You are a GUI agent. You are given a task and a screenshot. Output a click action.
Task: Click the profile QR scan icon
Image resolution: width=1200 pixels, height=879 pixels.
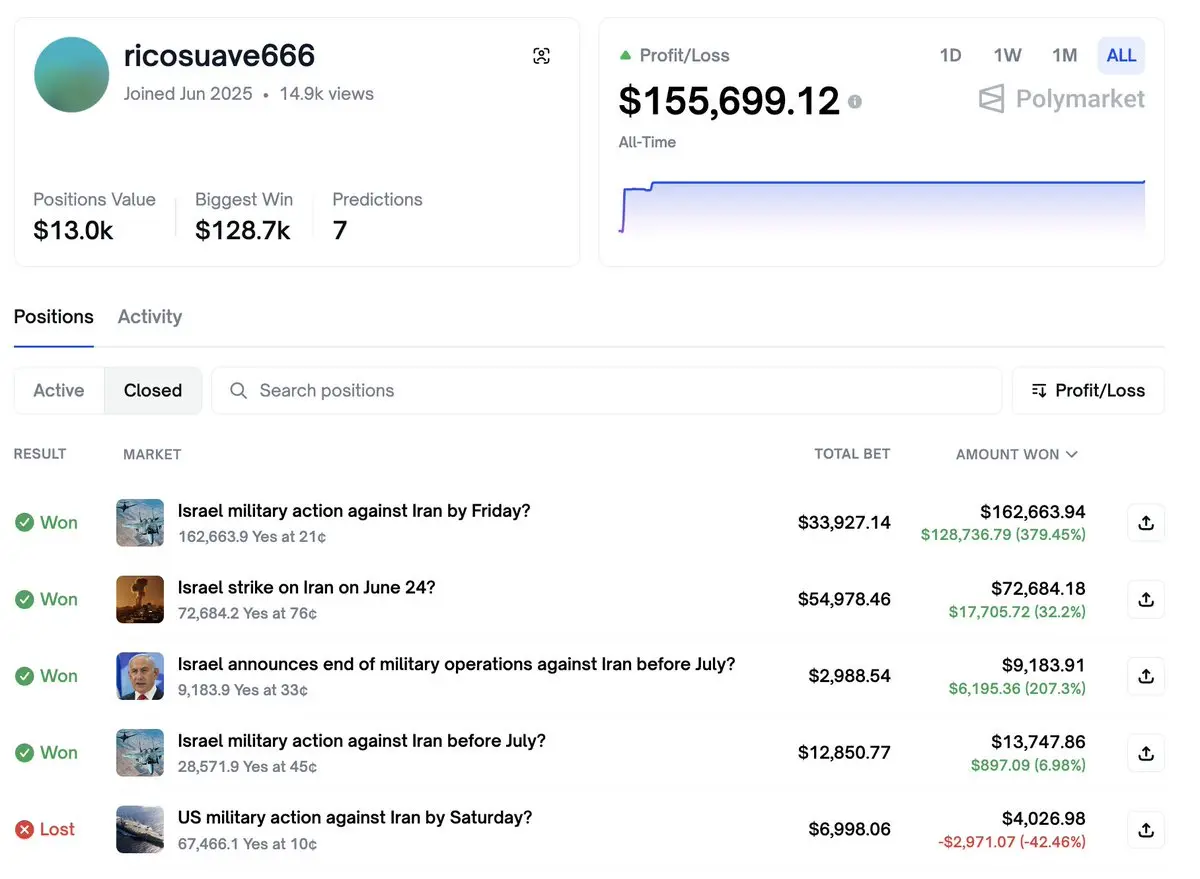point(541,56)
